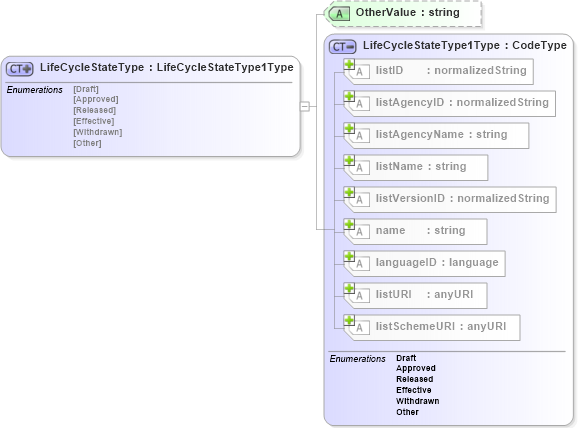Expand the name attribute plus icon

click(x=349, y=225)
